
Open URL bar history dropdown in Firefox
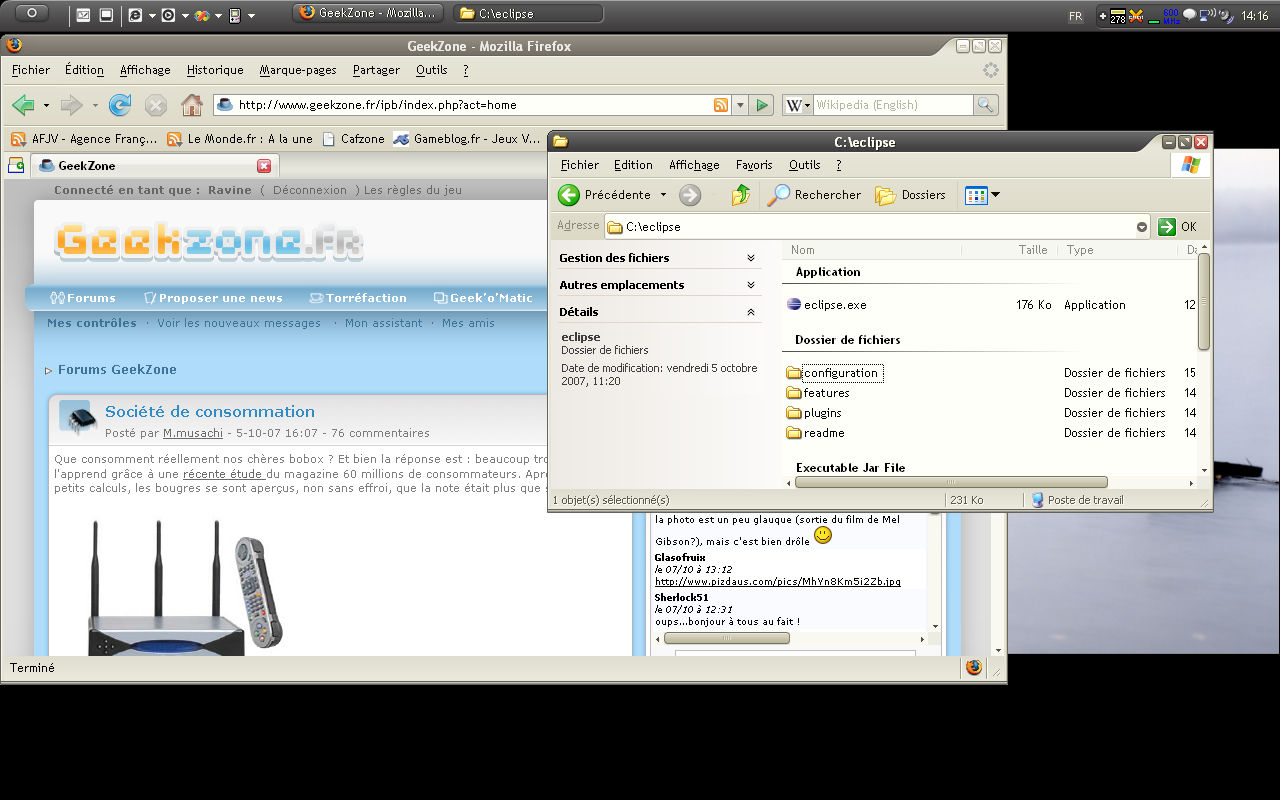(740, 105)
